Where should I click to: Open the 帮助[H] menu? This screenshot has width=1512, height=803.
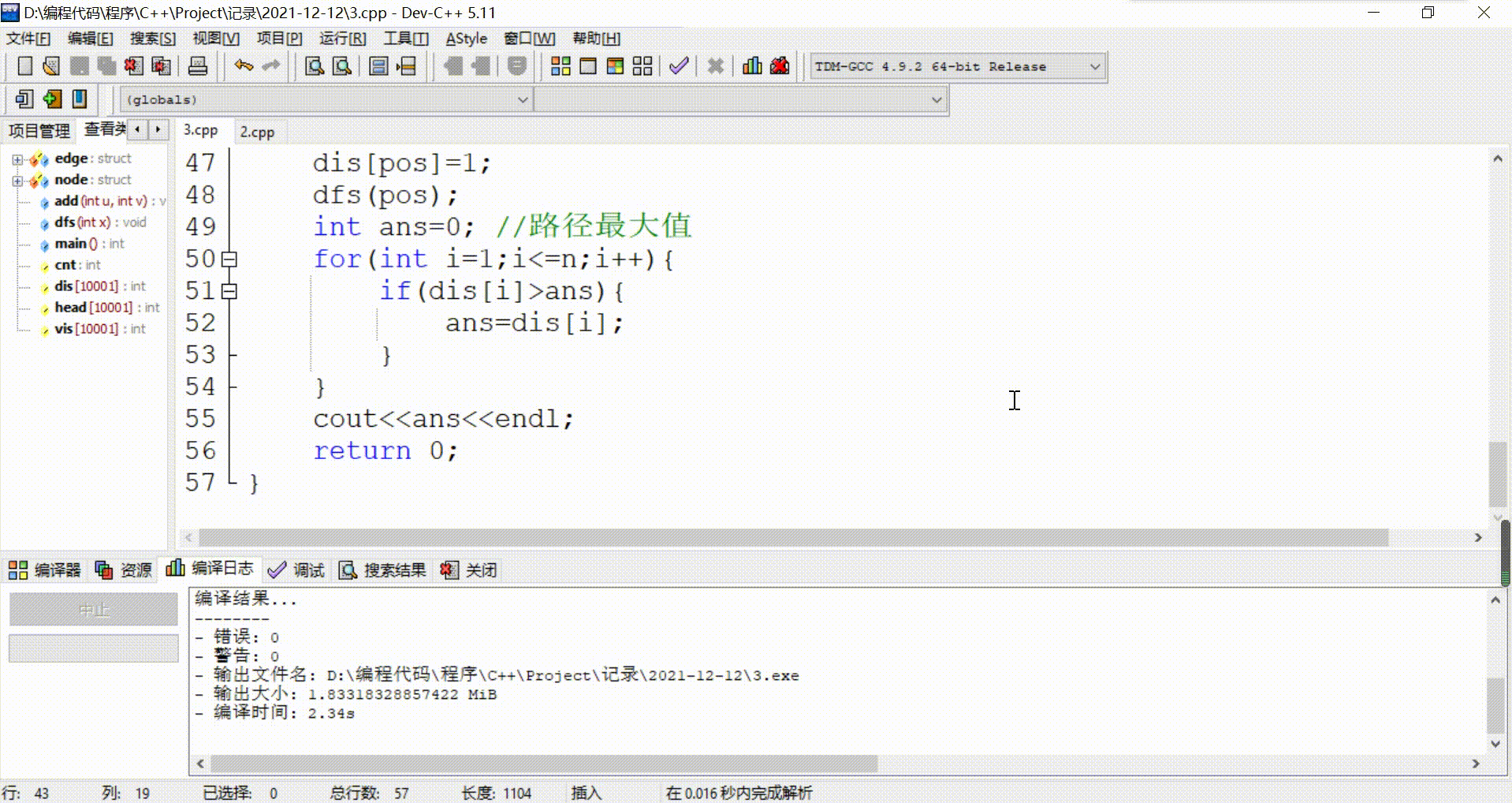pos(597,39)
